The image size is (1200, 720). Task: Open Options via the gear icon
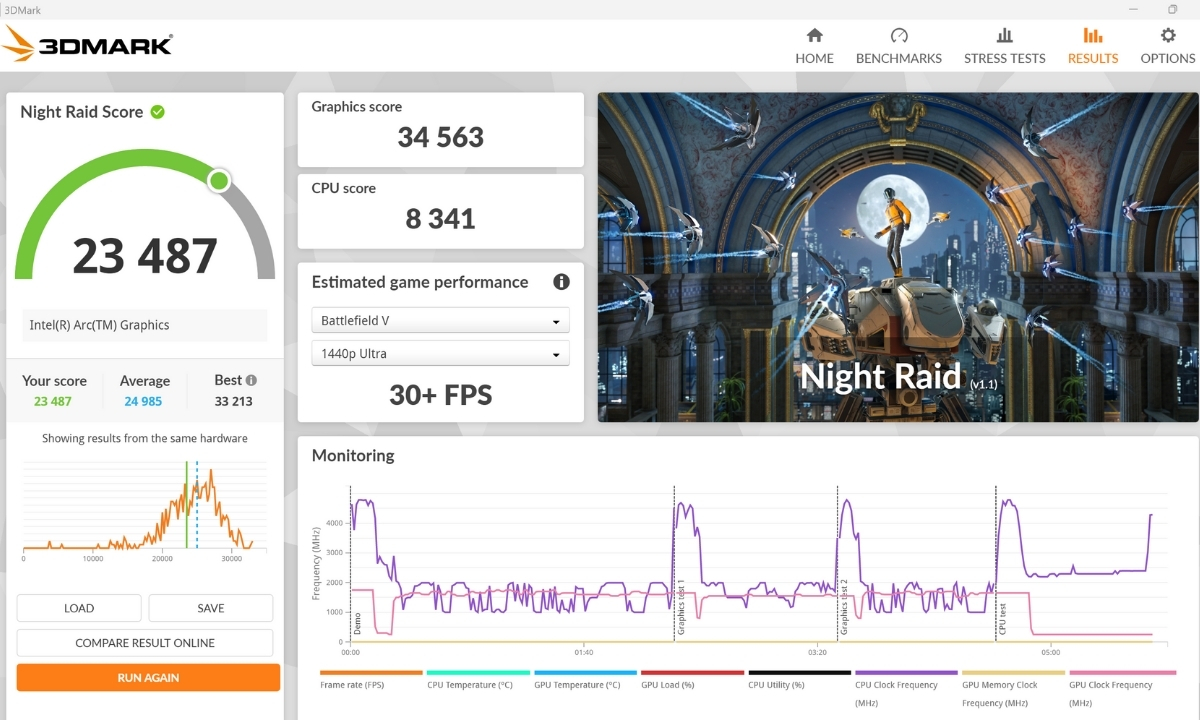(x=1168, y=36)
